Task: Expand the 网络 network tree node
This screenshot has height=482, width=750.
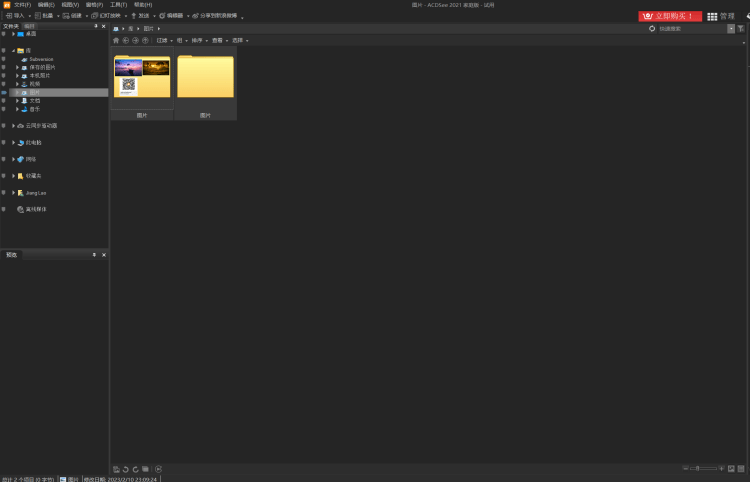Action: click(13, 159)
